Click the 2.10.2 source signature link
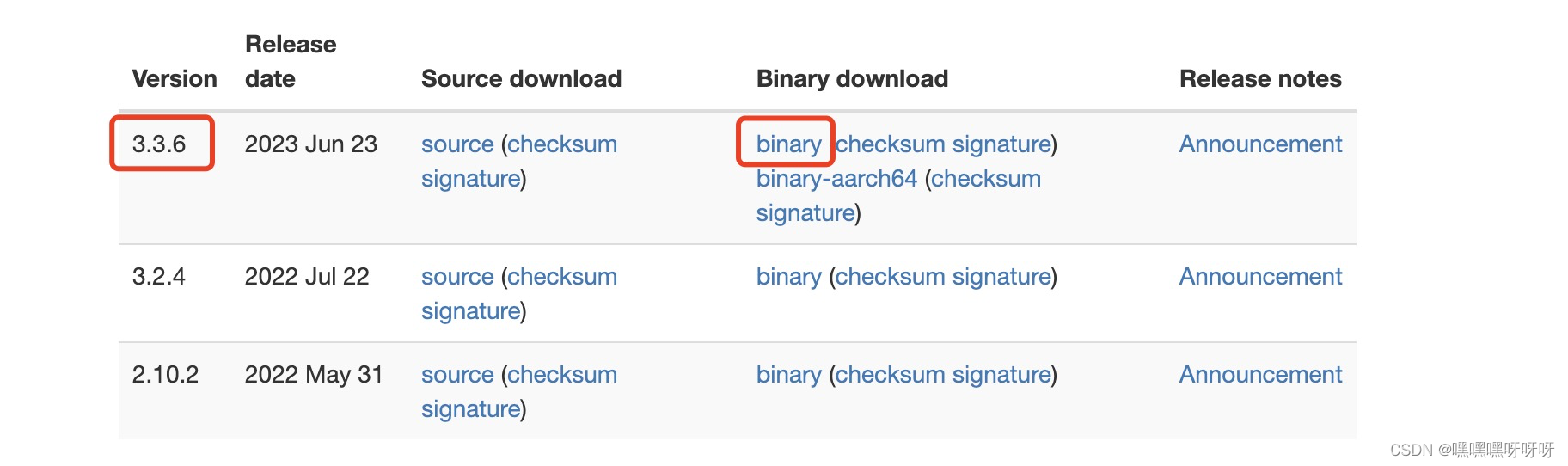This screenshot has height=466, width=1568. (471, 409)
